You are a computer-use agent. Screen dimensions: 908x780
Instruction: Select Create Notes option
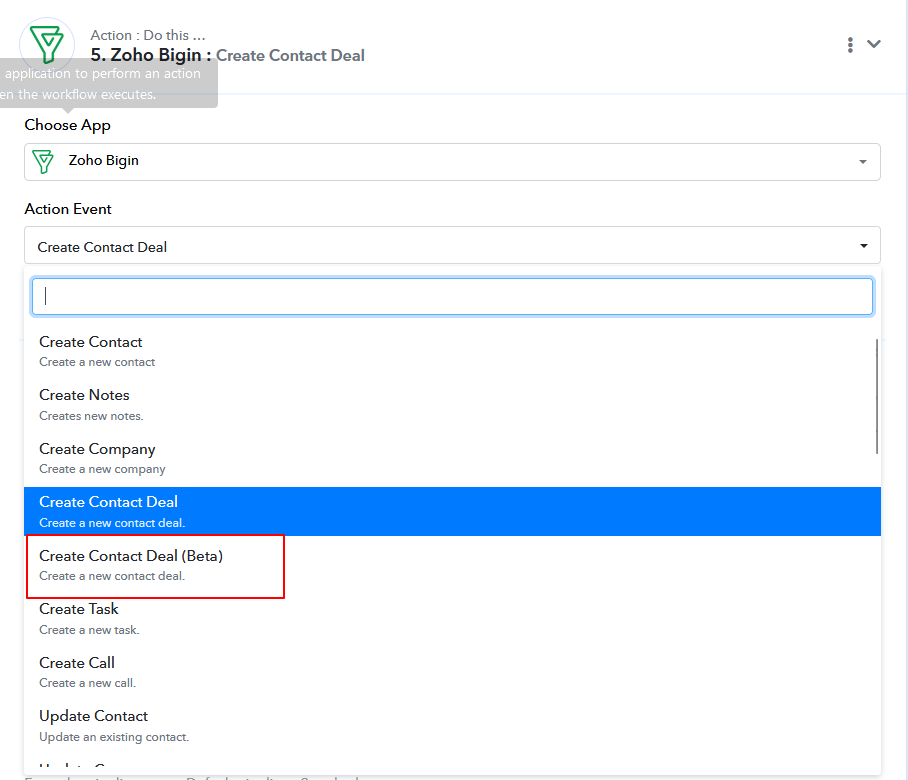click(x=85, y=403)
